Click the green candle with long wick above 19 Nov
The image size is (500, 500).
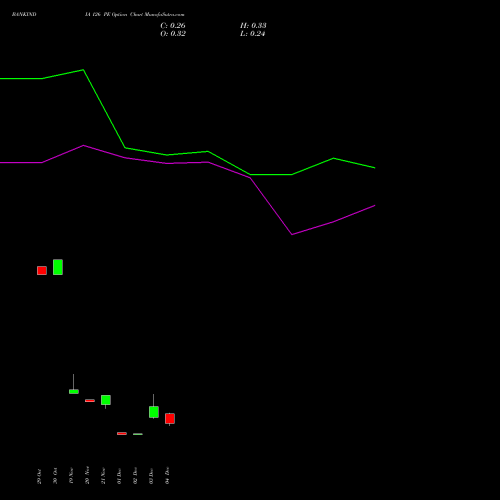[74, 391]
